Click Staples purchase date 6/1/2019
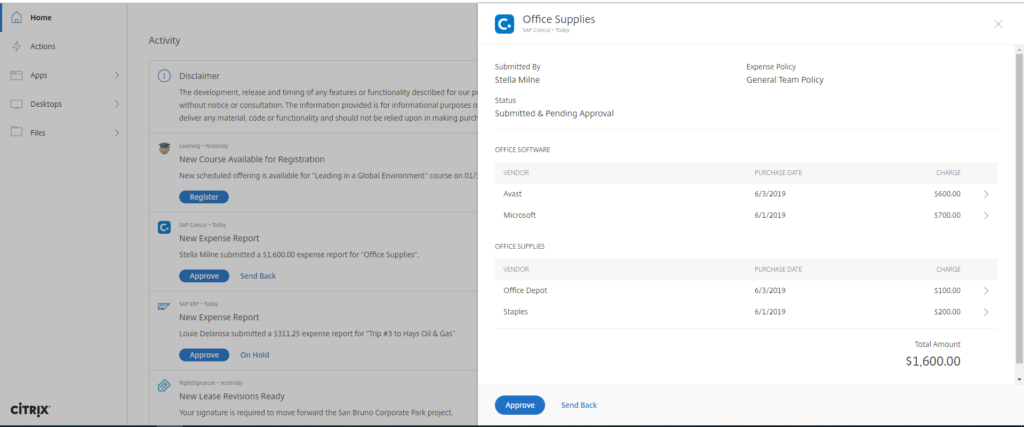Image resolution: width=1024 pixels, height=427 pixels. [770, 312]
